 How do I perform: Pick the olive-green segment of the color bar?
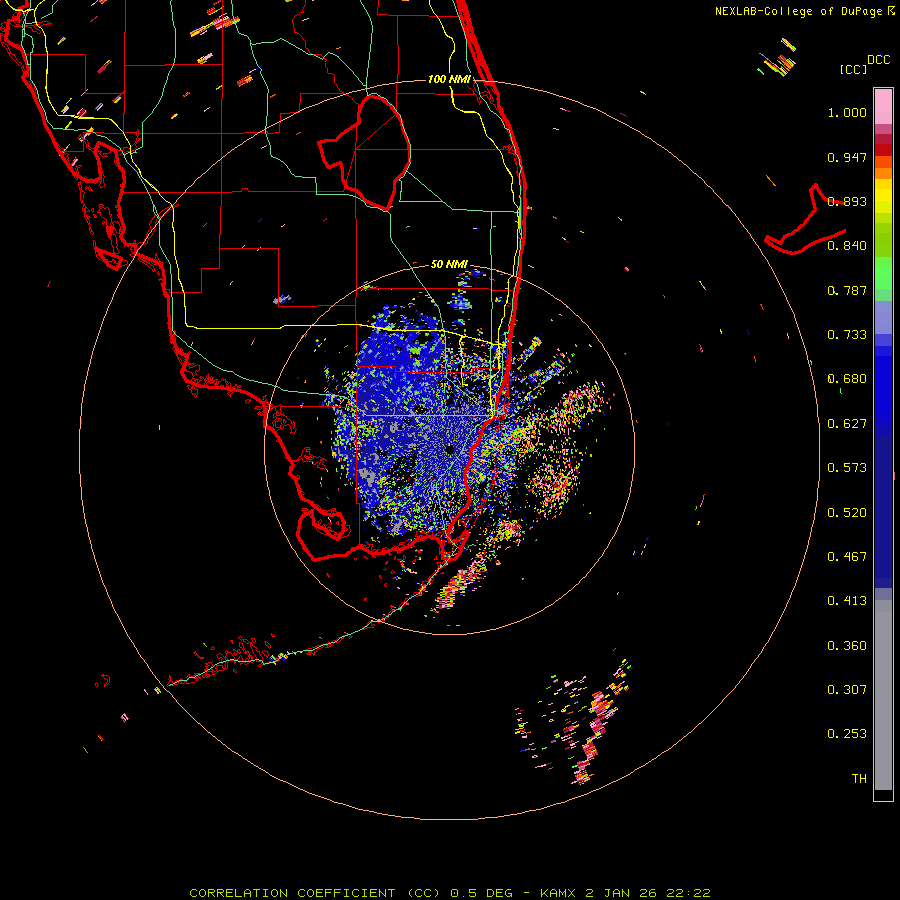883,240
